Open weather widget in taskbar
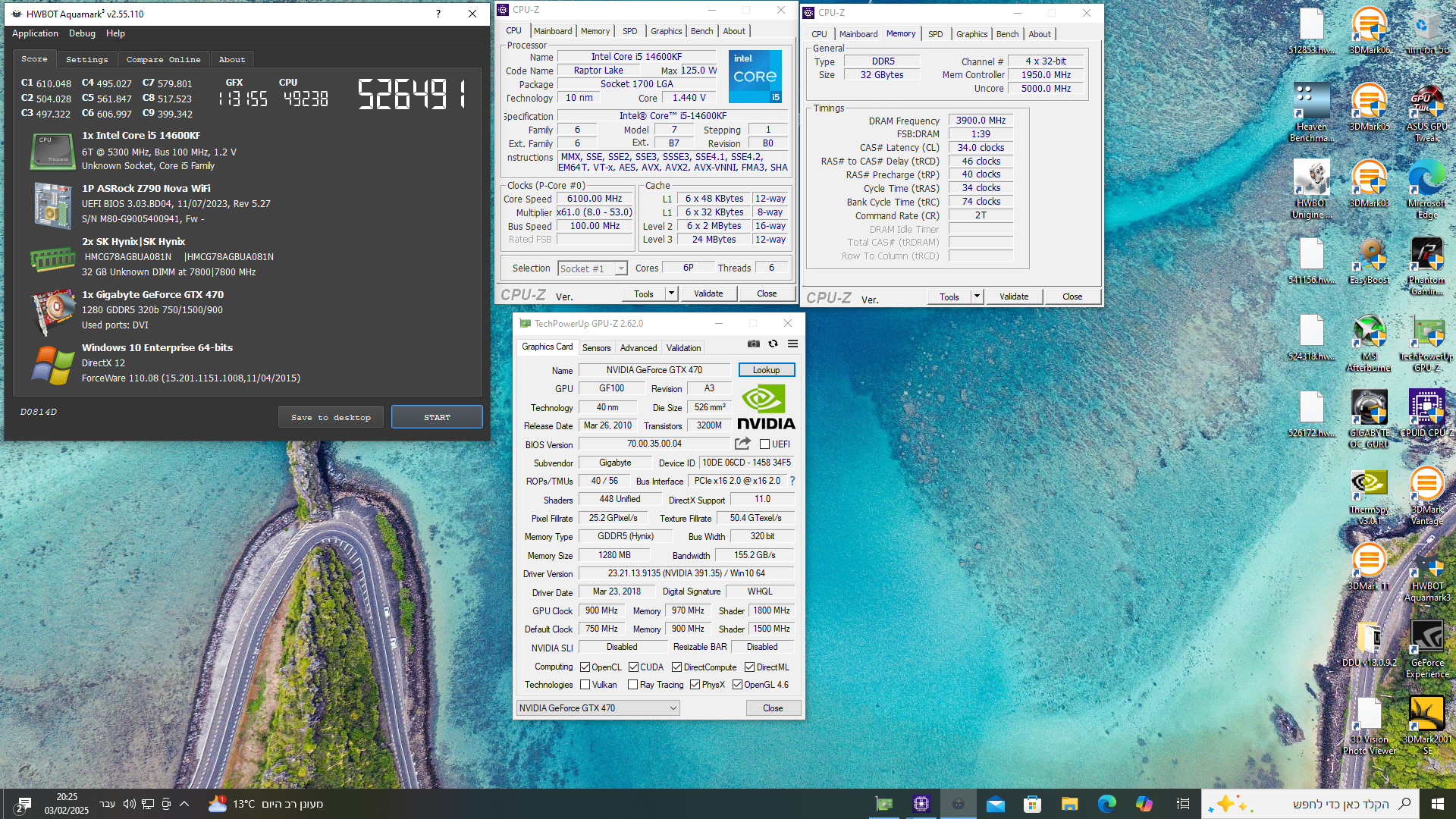Screen dimensions: 1456x819 click(265, 804)
